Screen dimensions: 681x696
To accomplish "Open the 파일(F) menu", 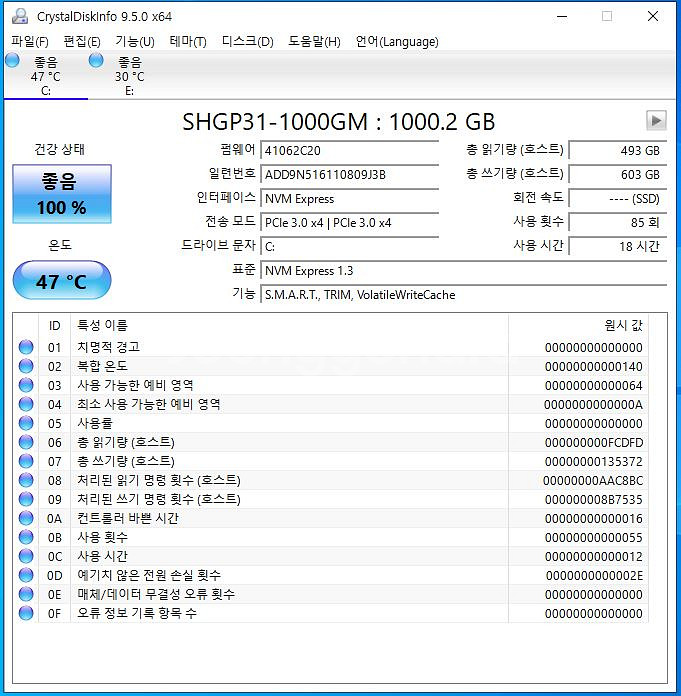I will tap(29, 41).
